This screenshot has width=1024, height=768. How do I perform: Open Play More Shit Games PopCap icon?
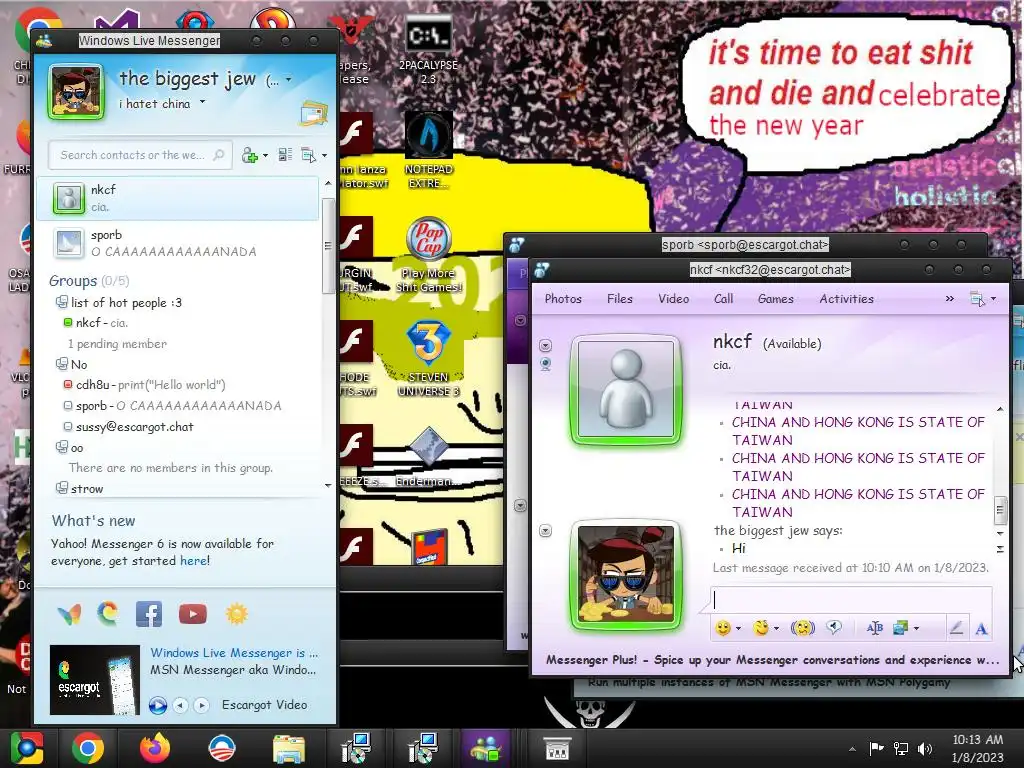(x=428, y=254)
